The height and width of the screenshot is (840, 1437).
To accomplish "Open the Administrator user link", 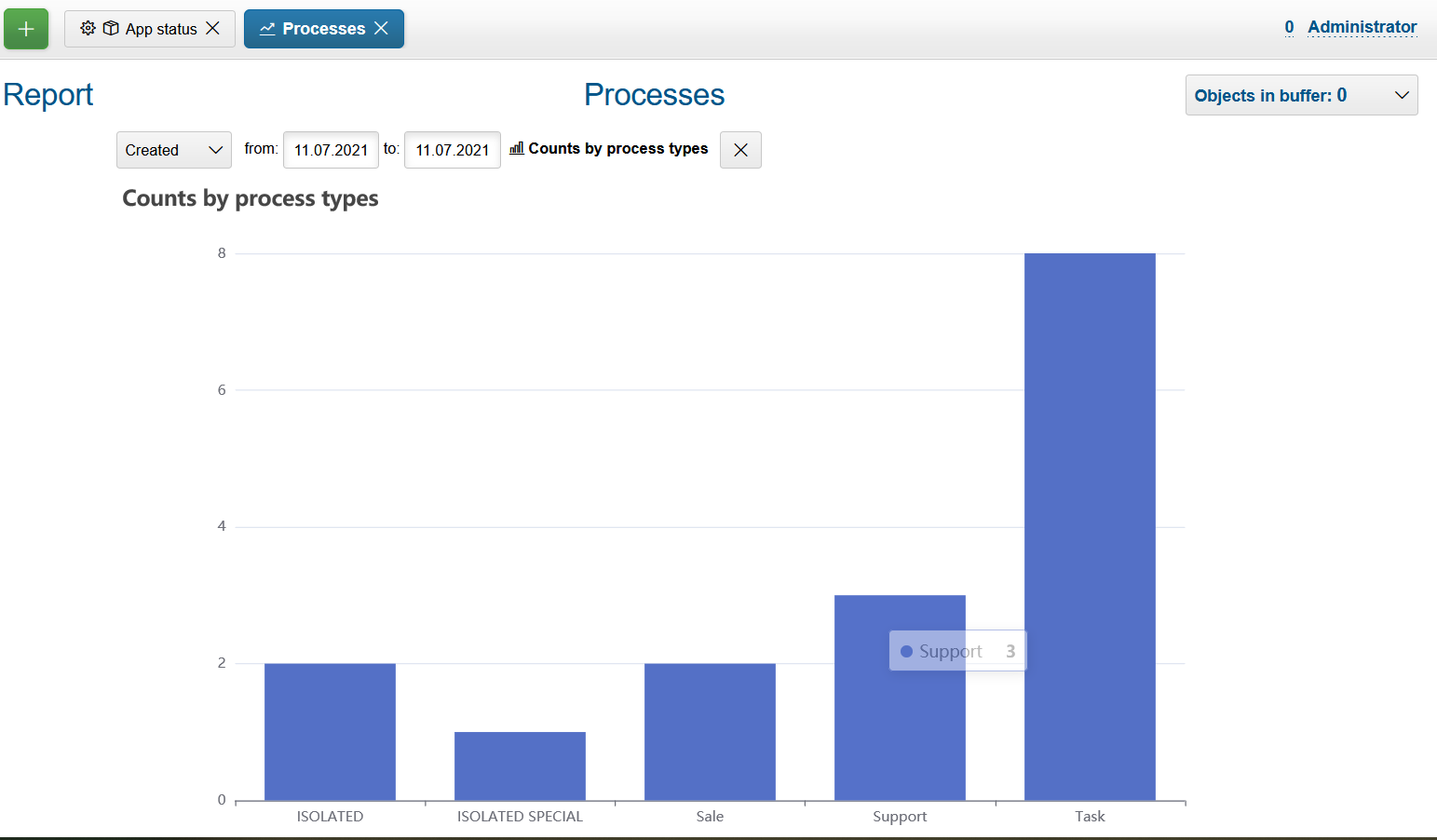I will (1362, 27).
